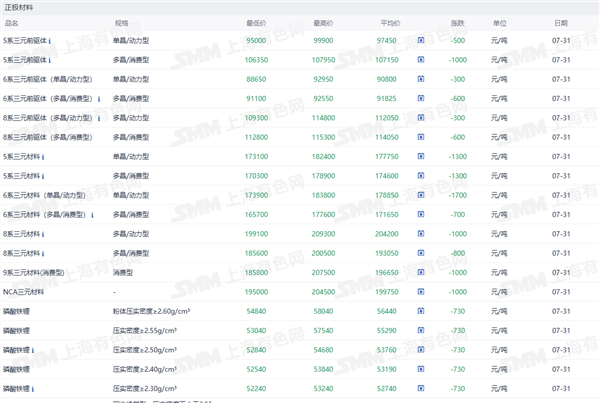Open the 9系三元材料(消费型) product name
Image resolution: width=600 pixels, height=403 pixels.
[33, 272]
